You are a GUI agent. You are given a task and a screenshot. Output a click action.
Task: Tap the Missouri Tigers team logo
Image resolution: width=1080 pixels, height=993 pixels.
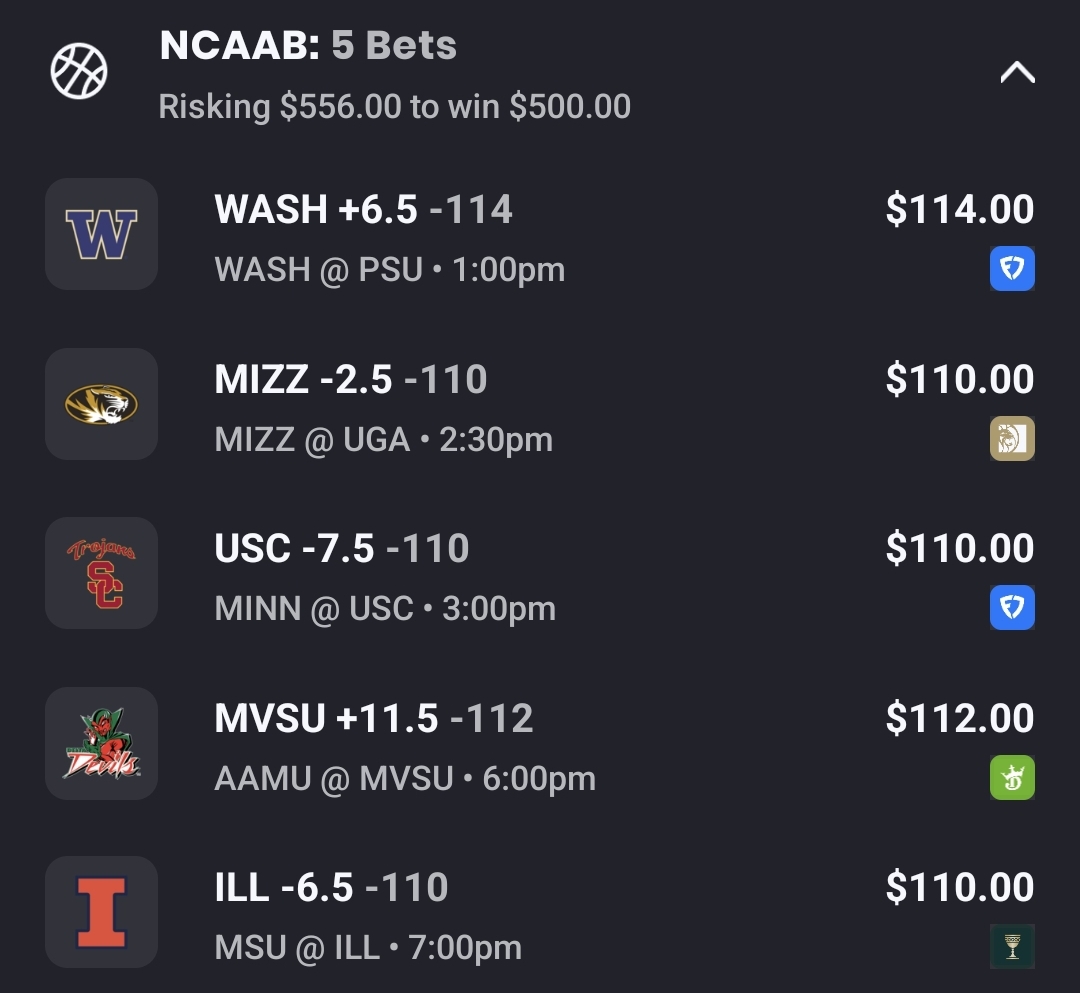coord(101,404)
